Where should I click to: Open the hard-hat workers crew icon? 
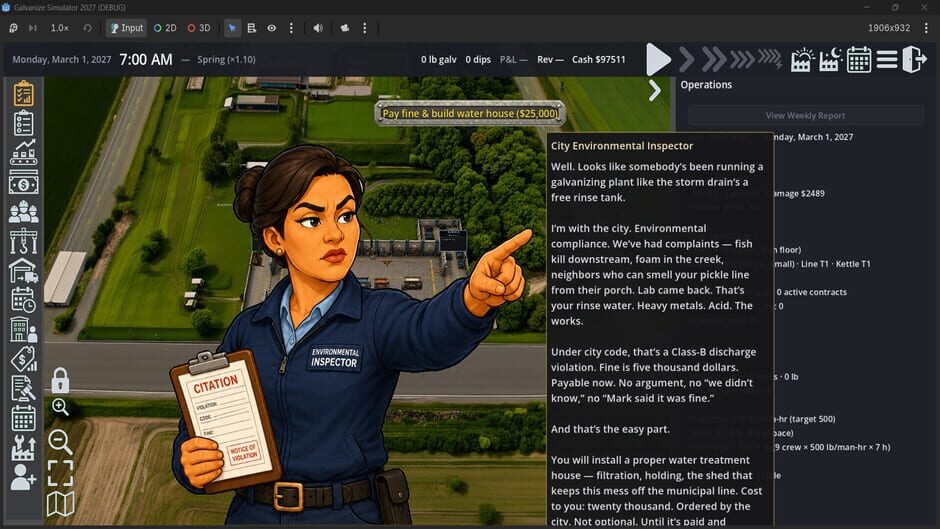23,212
